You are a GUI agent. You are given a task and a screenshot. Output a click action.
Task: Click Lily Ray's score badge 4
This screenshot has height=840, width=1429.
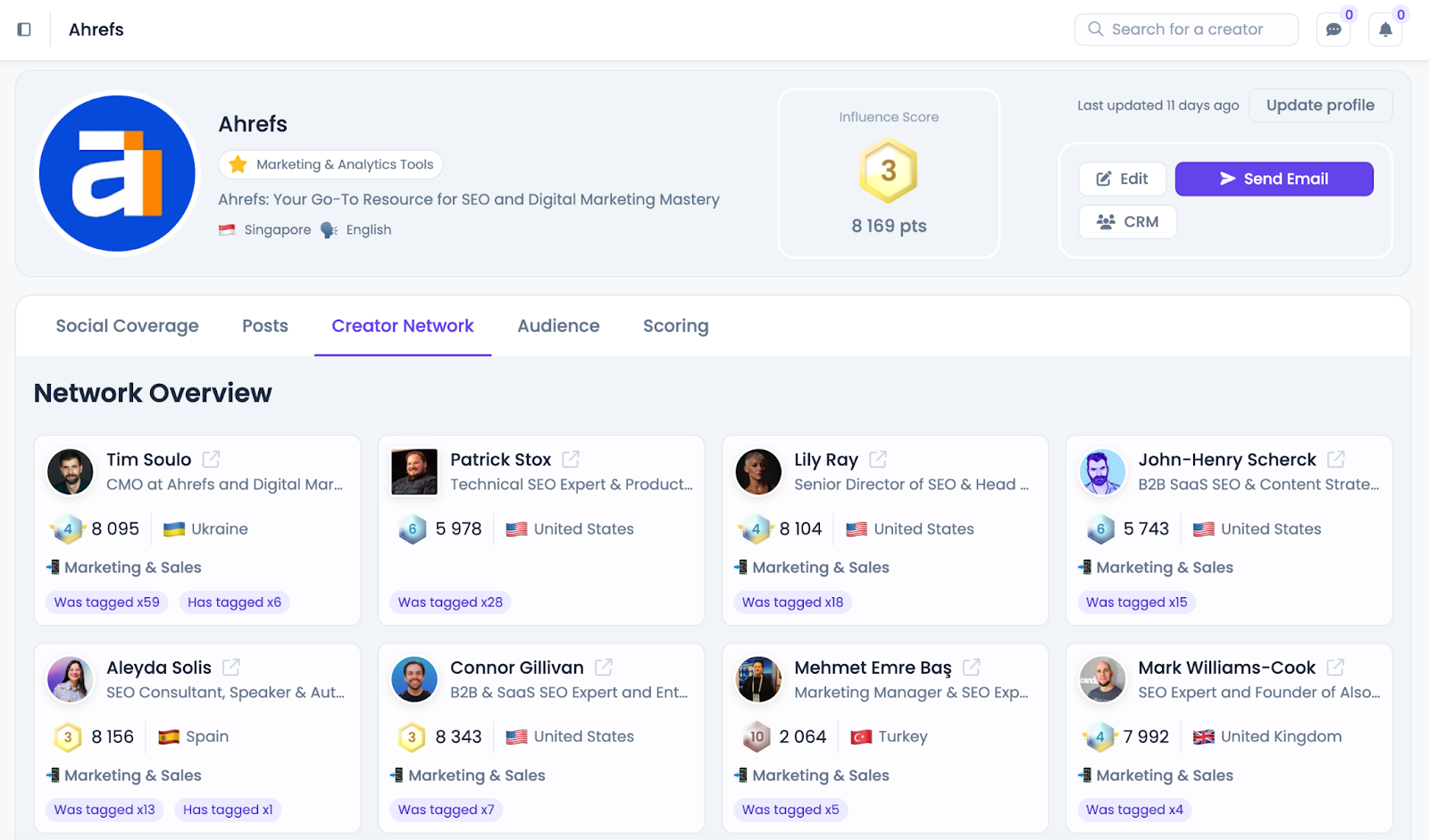pyautogui.click(x=756, y=528)
